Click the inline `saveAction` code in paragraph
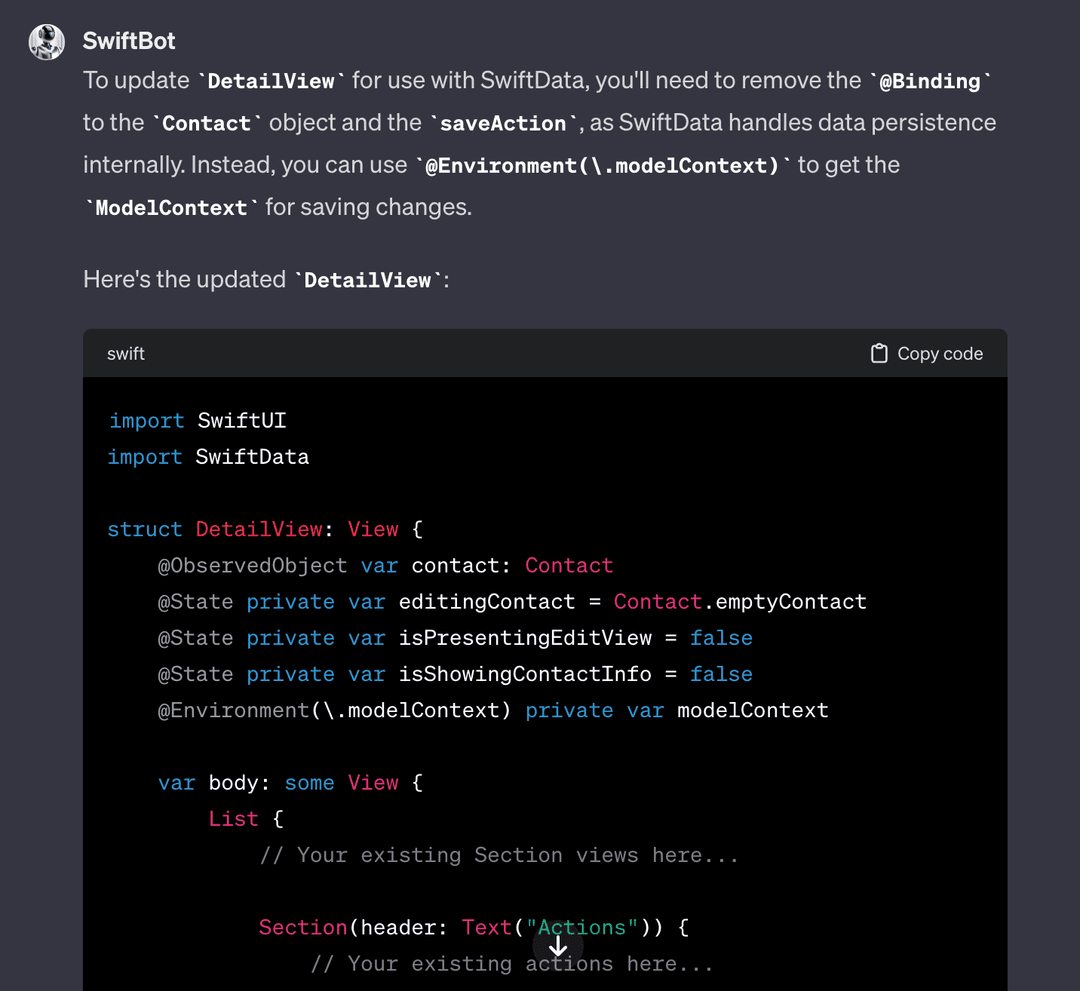The height and width of the screenshot is (991, 1080). coord(503,123)
